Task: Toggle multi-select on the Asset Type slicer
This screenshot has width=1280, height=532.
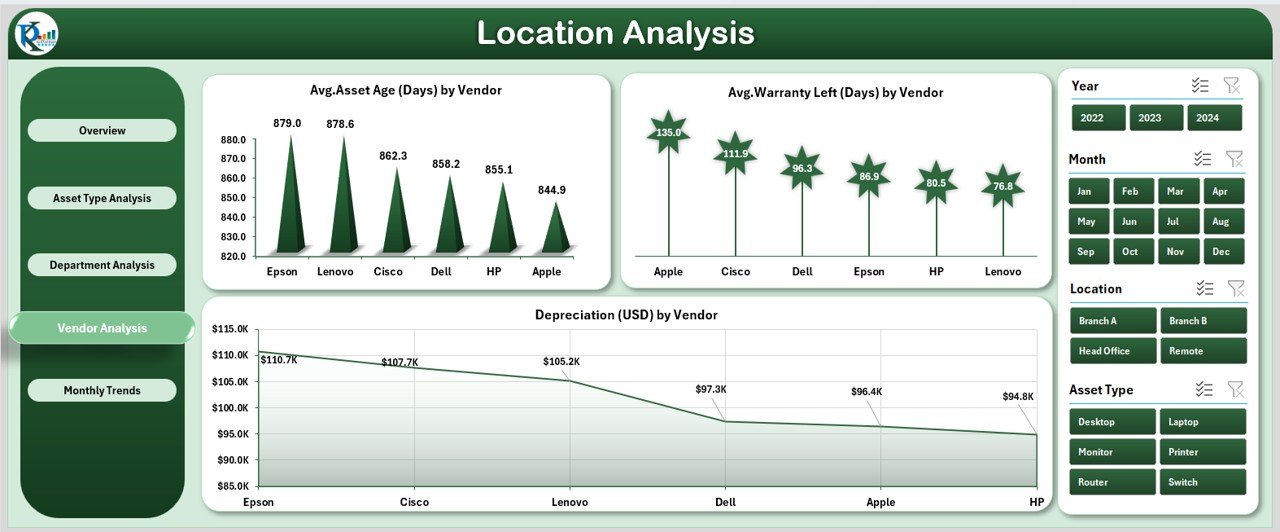Action: coord(1204,389)
